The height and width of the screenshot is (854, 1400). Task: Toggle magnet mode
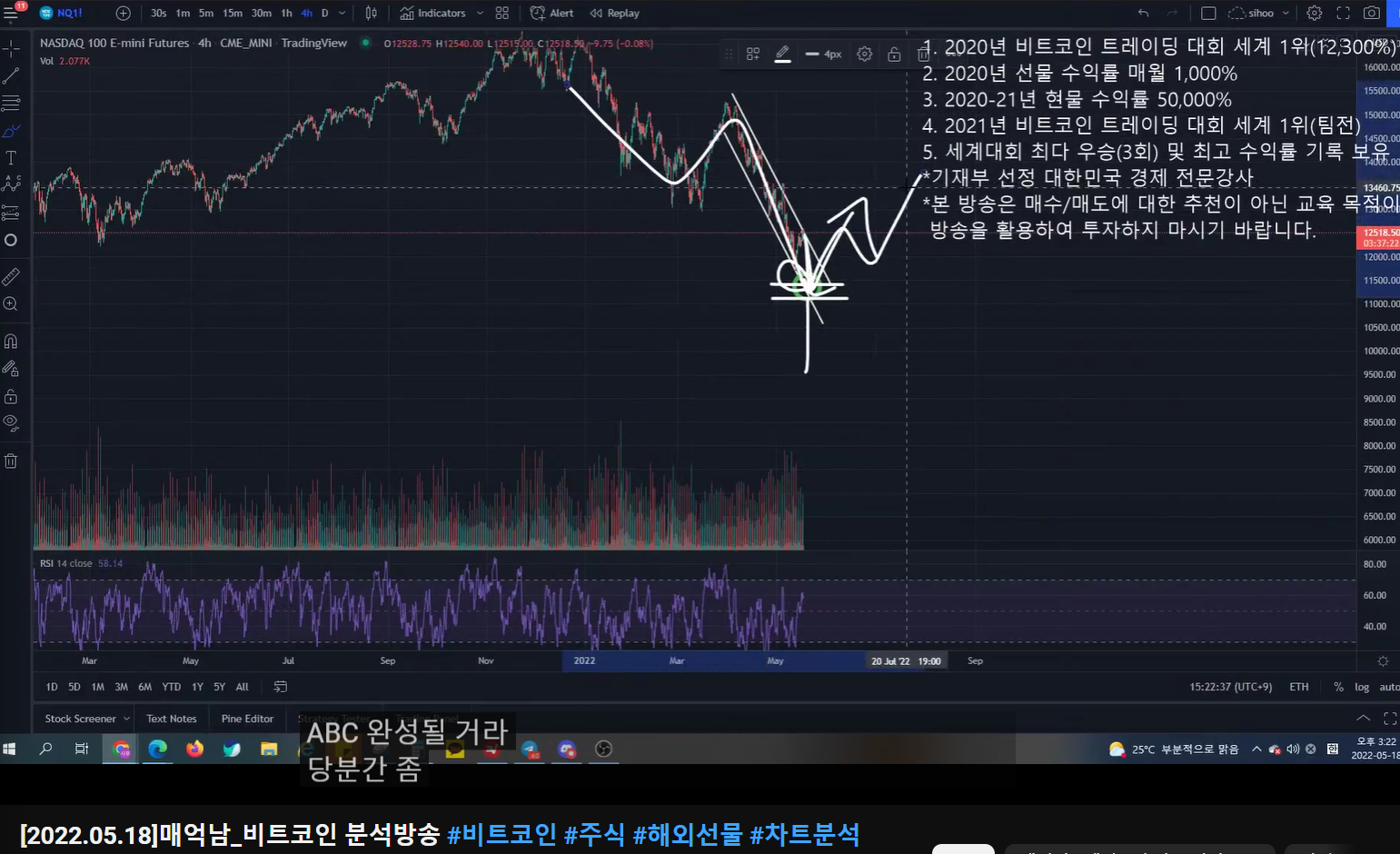click(11, 342)
